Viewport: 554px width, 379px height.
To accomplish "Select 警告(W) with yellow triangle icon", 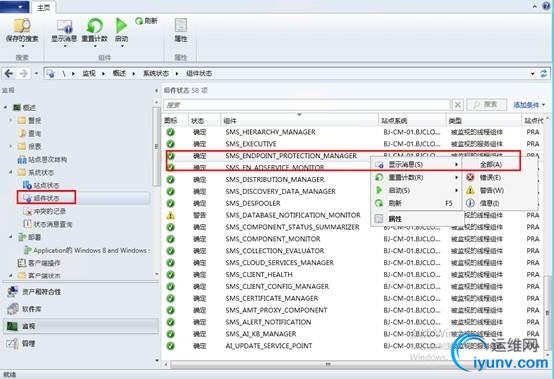I will pyautogui.click(x=500, y=190).
